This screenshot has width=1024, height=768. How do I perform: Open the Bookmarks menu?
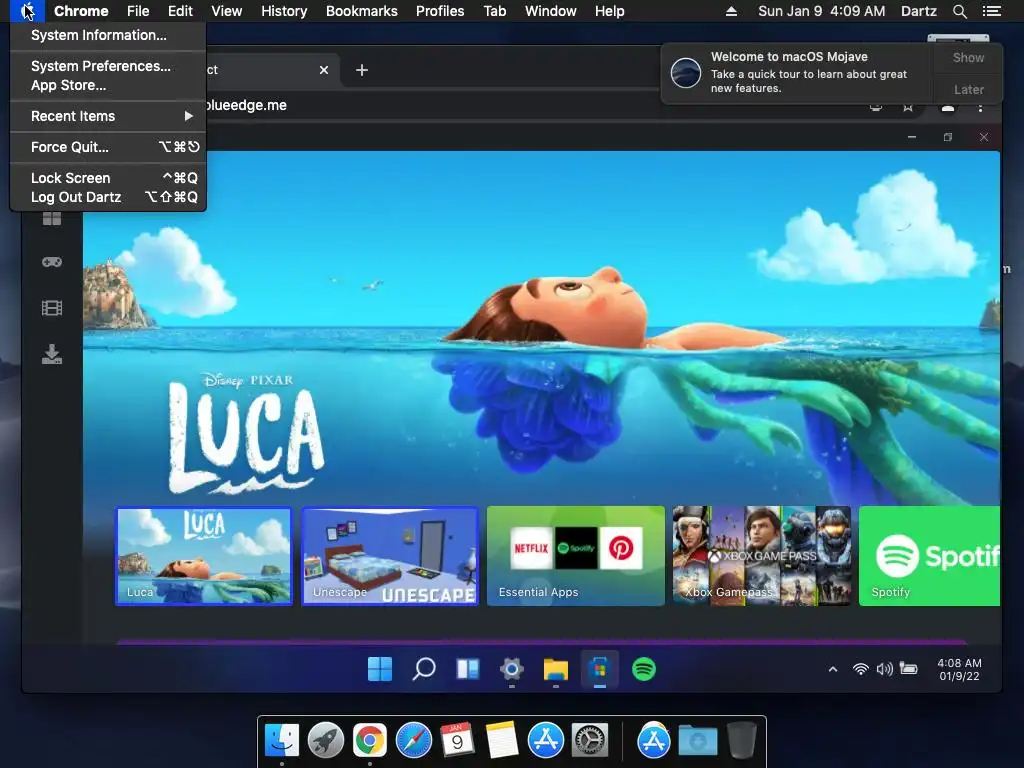pyautogui.click(x=362, y=11)
